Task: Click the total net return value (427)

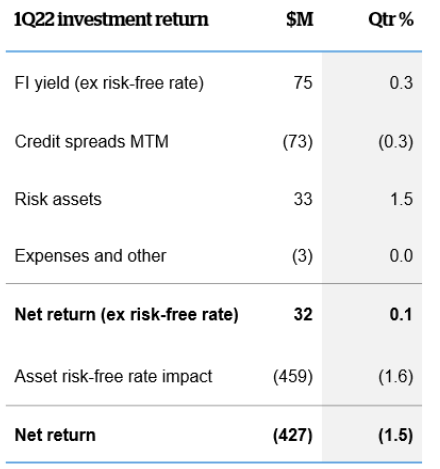Action: point(293,435)
